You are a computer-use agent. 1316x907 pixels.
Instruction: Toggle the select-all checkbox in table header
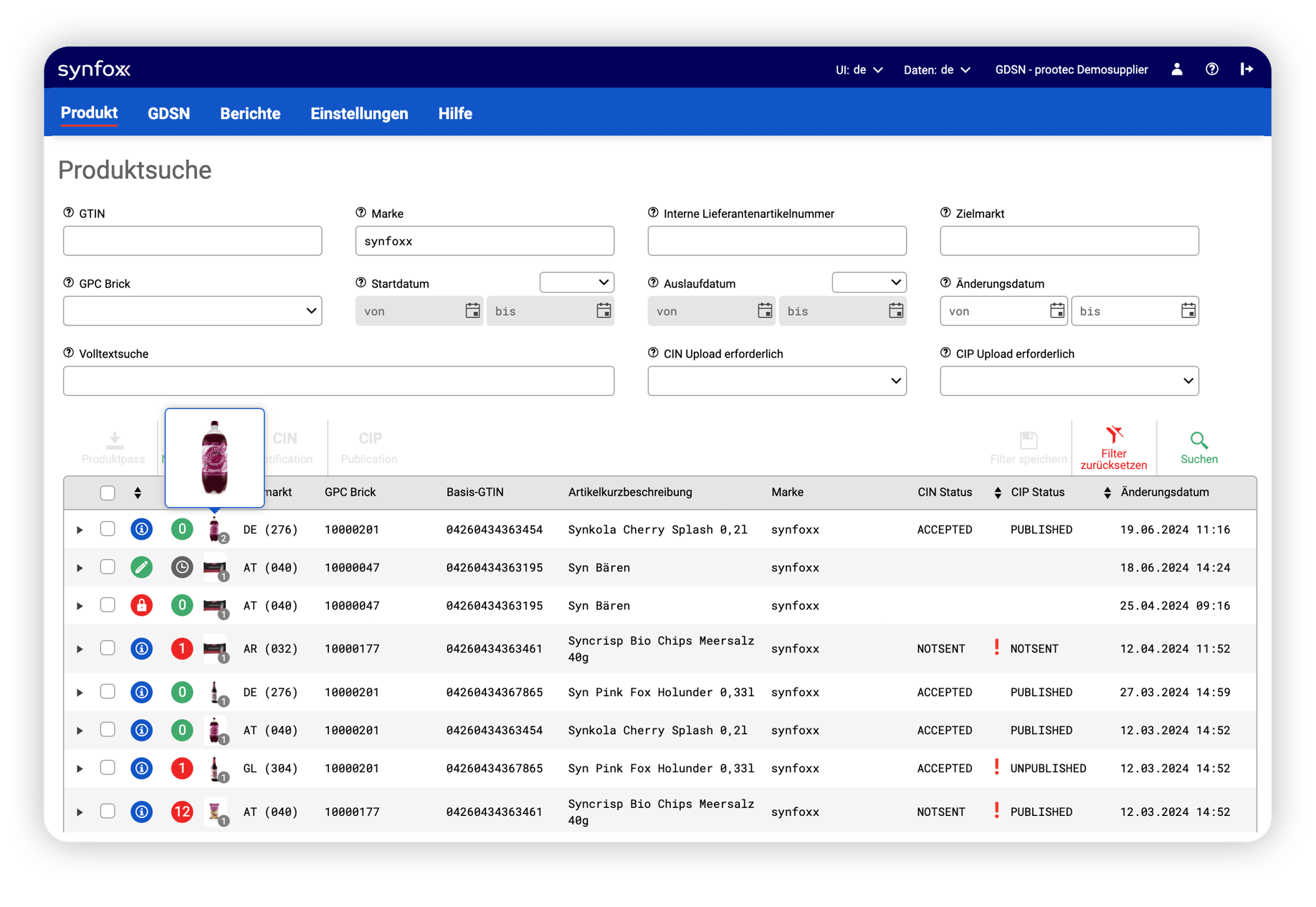tap(108, 493)
